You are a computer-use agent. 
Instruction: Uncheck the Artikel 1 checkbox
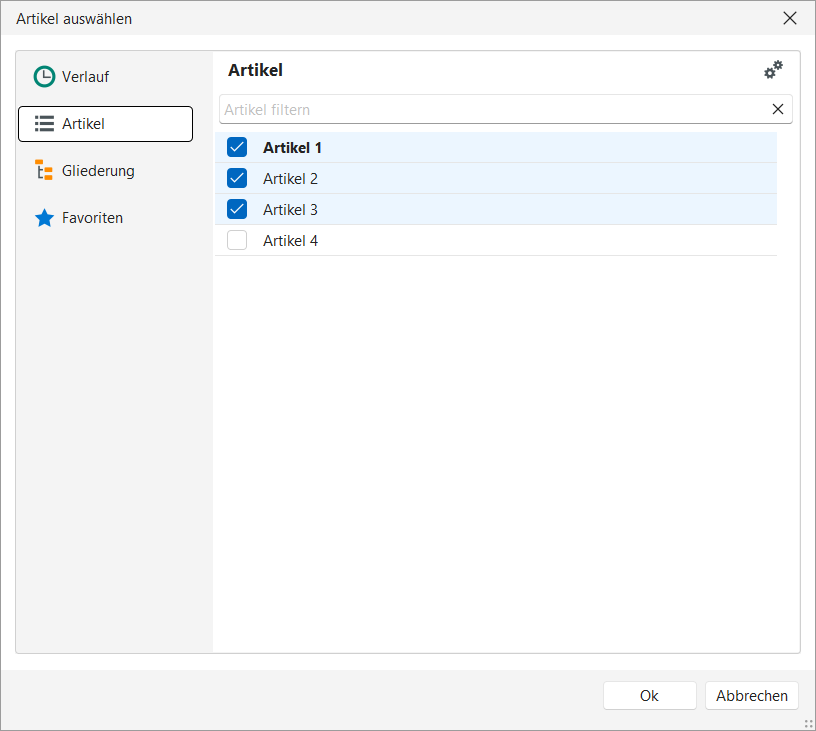(x=237, y=148)
